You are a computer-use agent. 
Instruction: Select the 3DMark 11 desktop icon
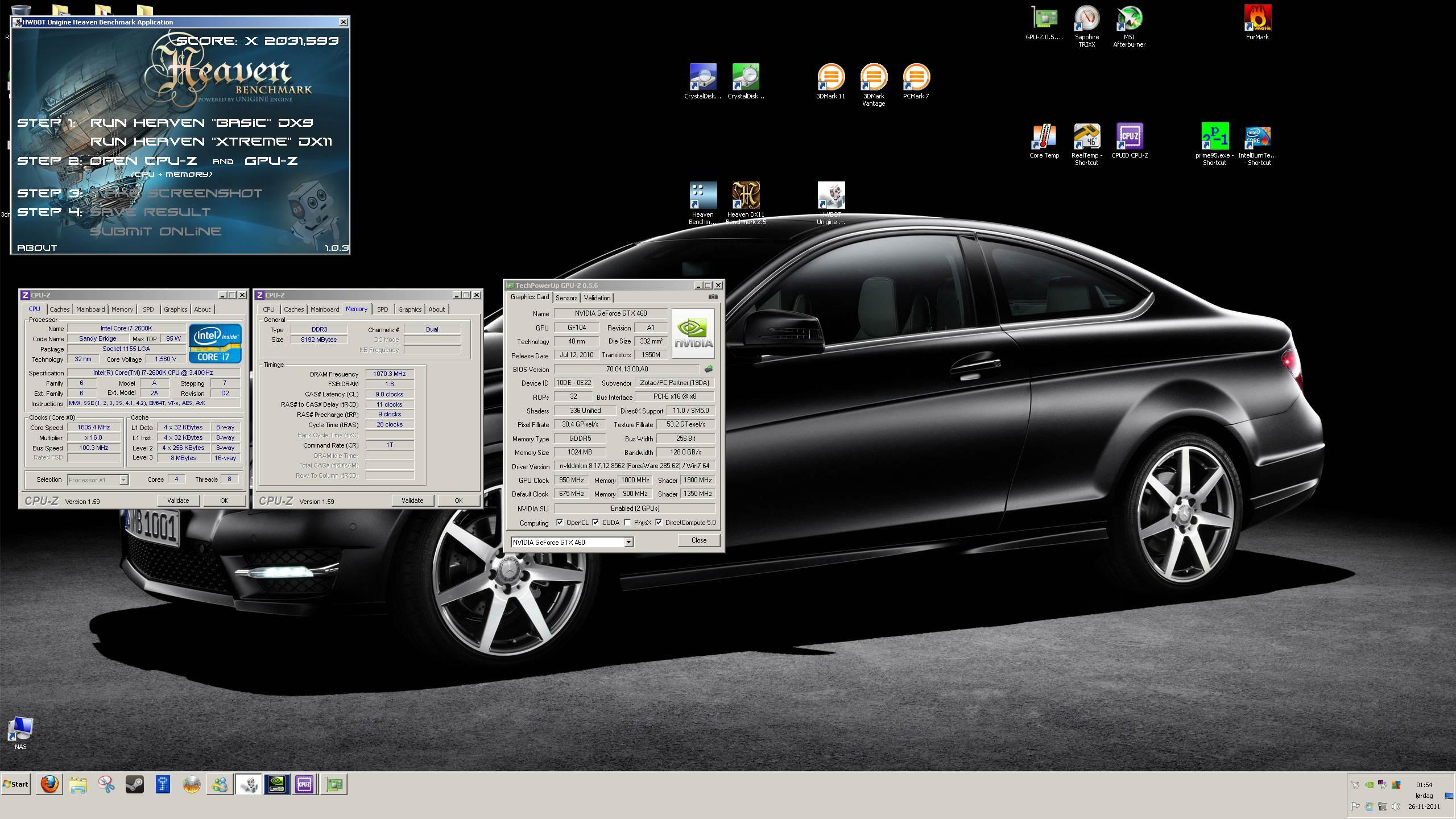click(x=830, y=82)
